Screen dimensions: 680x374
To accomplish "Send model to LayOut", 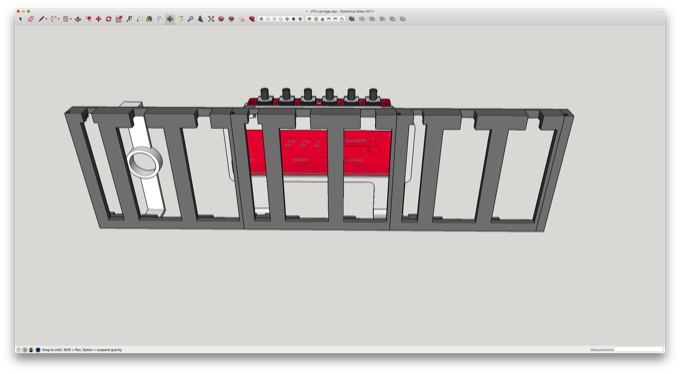I will tap(242, 19).
